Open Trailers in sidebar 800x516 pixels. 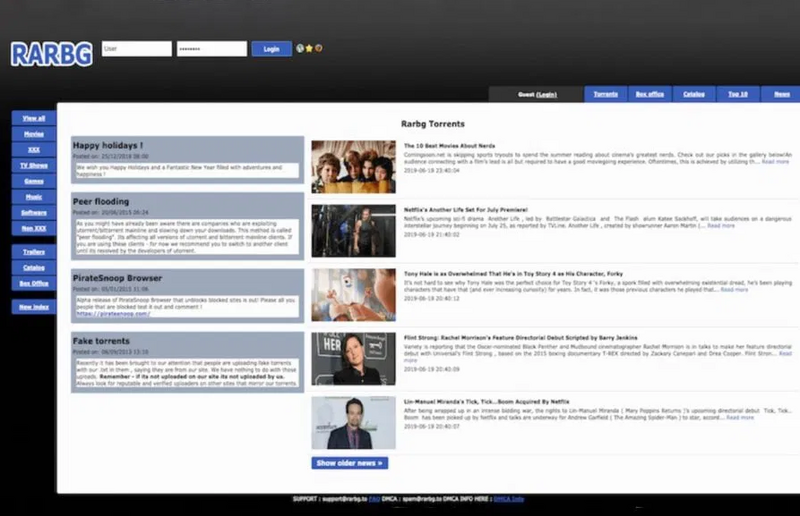coord(34,252)
